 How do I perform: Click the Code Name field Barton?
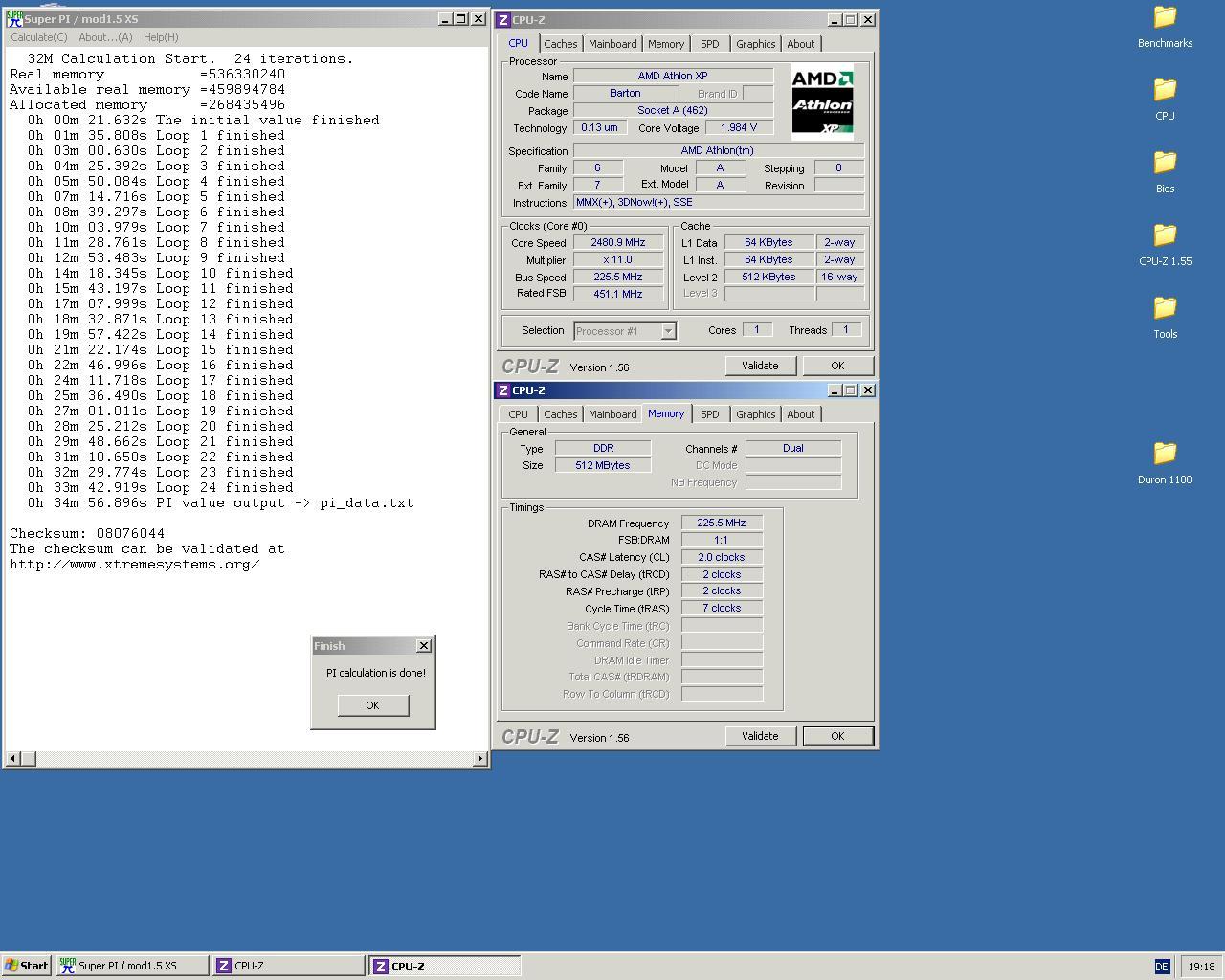(625, 93)
